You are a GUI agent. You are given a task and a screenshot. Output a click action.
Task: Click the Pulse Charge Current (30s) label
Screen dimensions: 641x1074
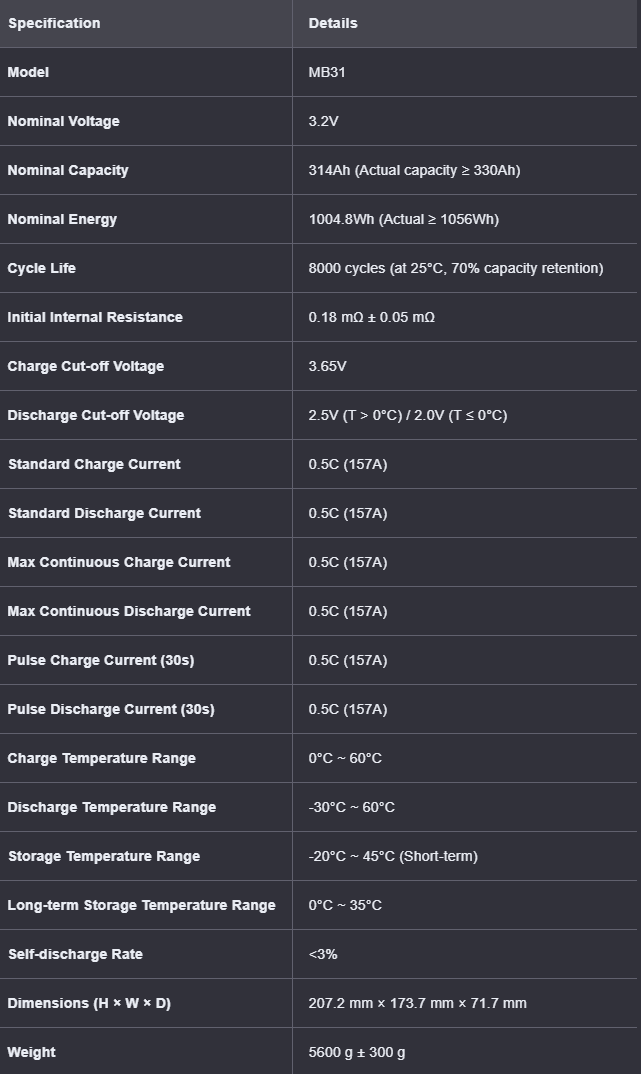pos(101,660)
